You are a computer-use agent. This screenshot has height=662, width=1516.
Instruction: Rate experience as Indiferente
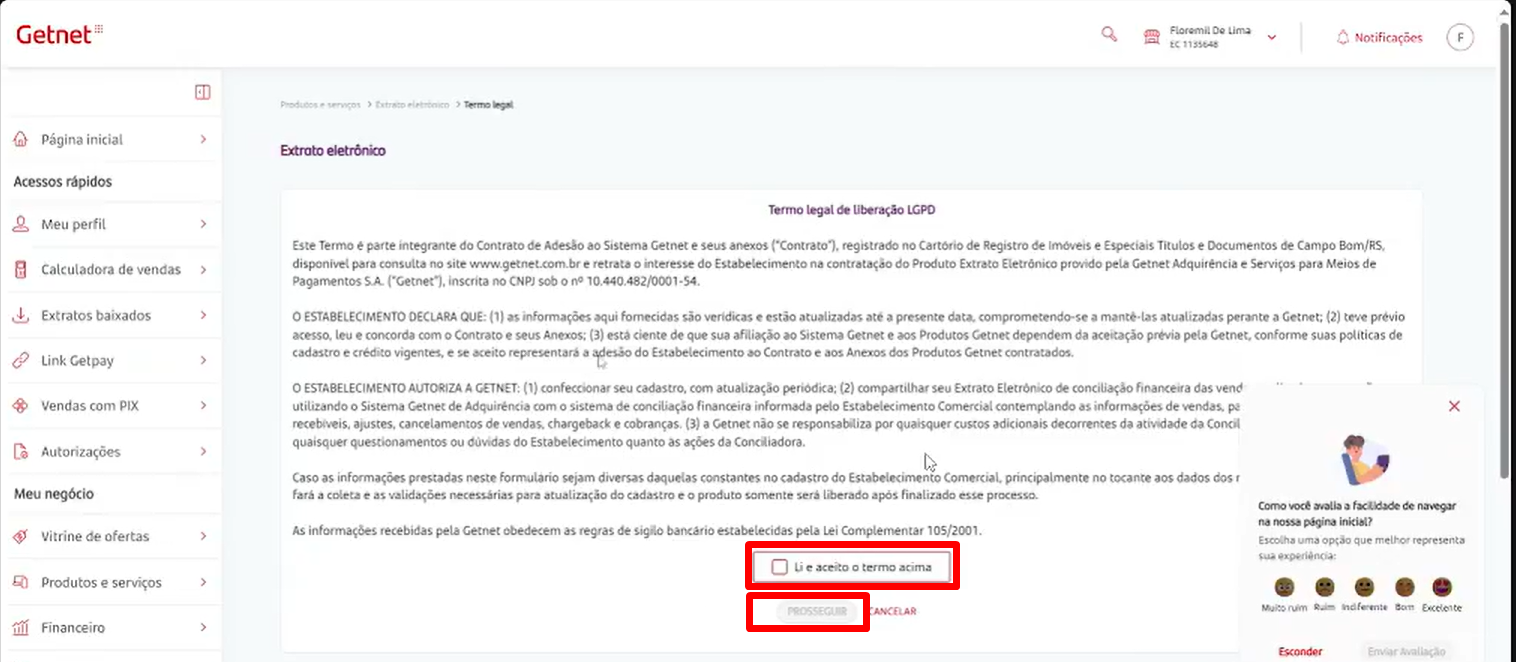click(1364, 587)
